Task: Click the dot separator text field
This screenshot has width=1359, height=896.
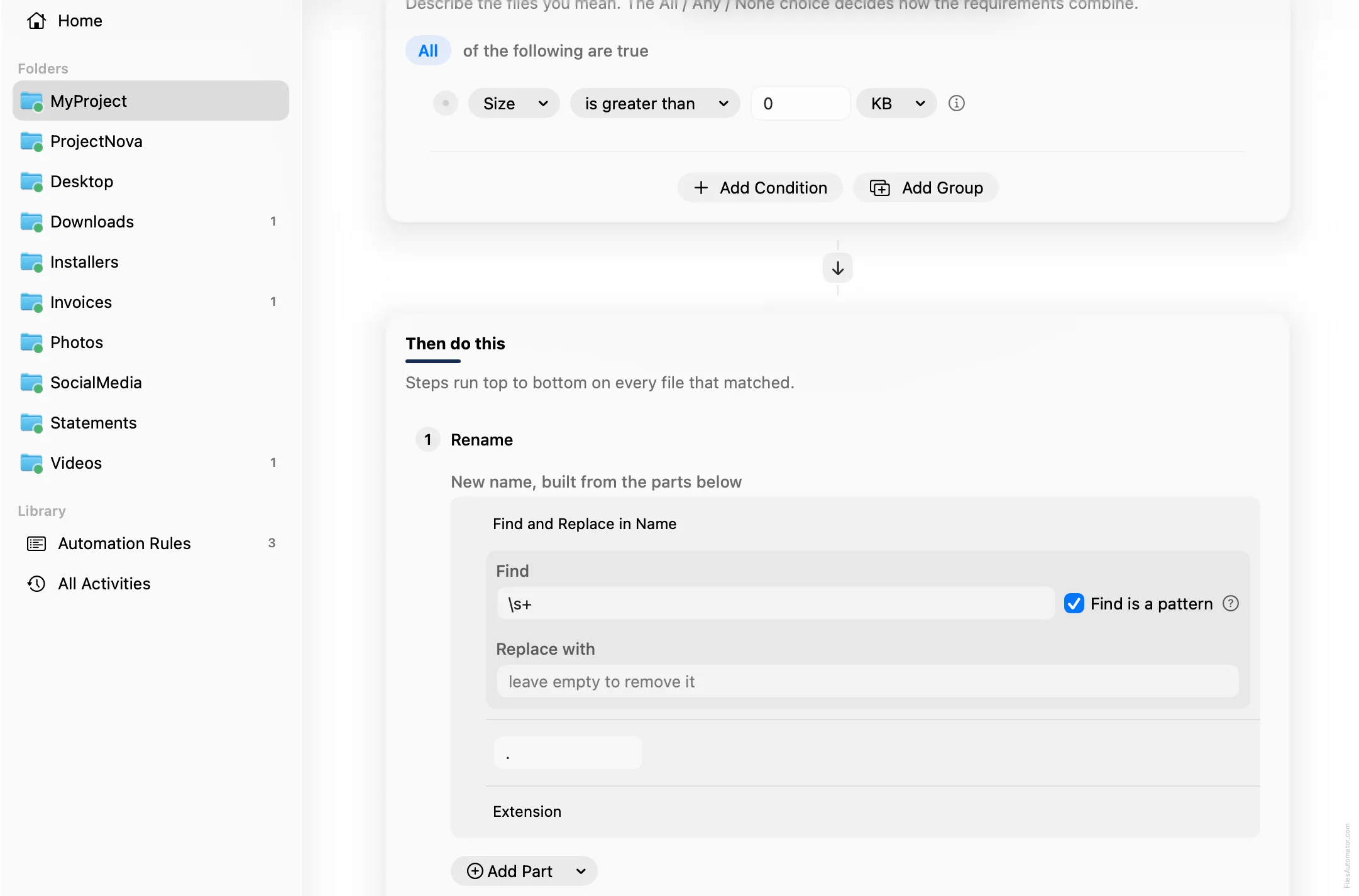Action: pyautogui.click(x=568, y=753)
